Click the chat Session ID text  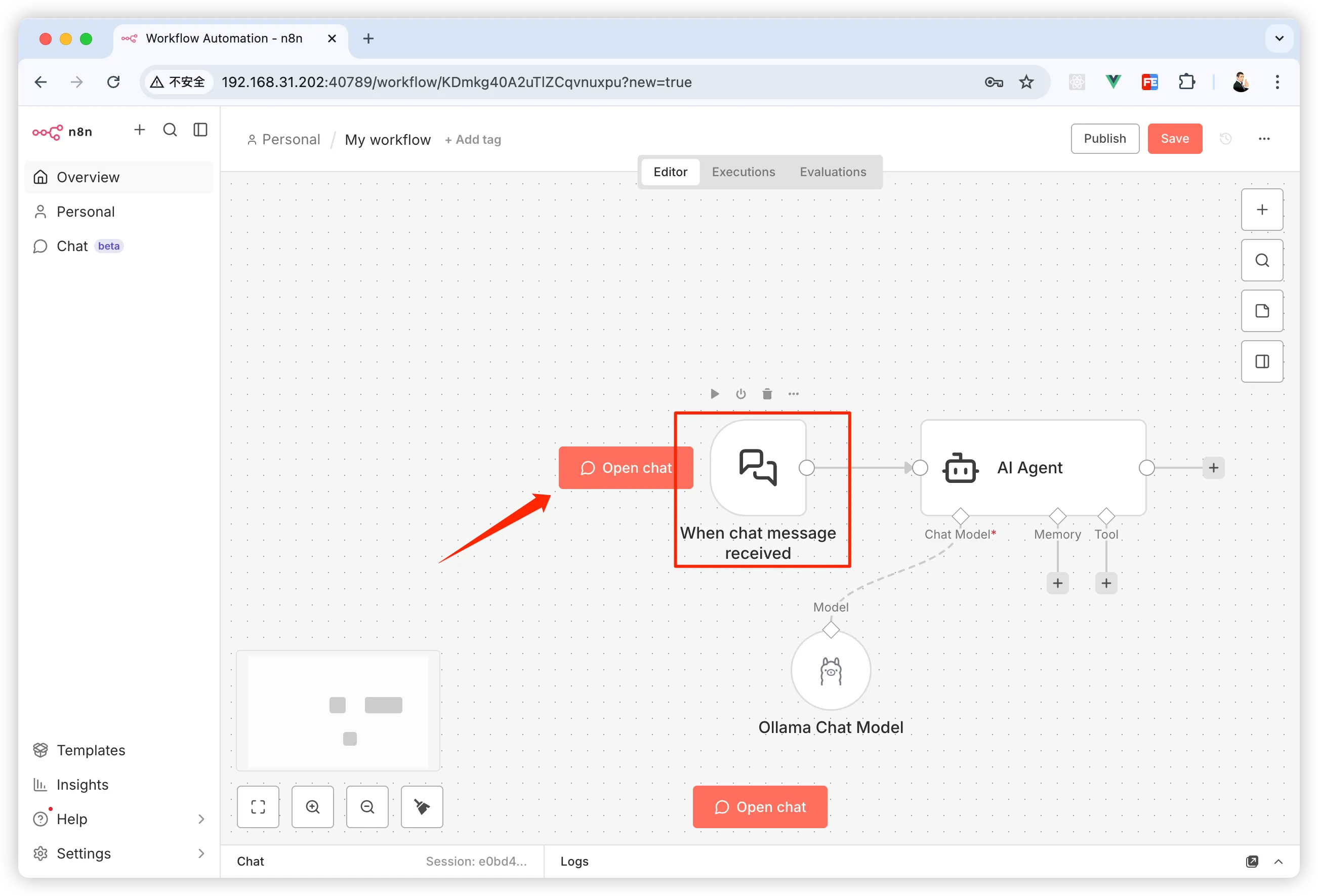click(476, 862)
